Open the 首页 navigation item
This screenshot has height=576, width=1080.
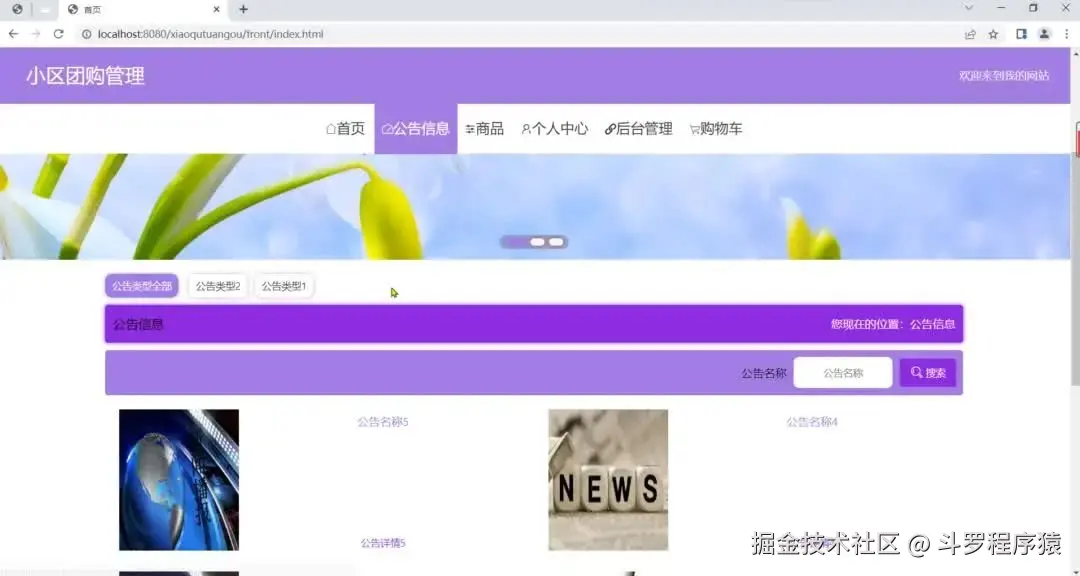tap(345, 129)
